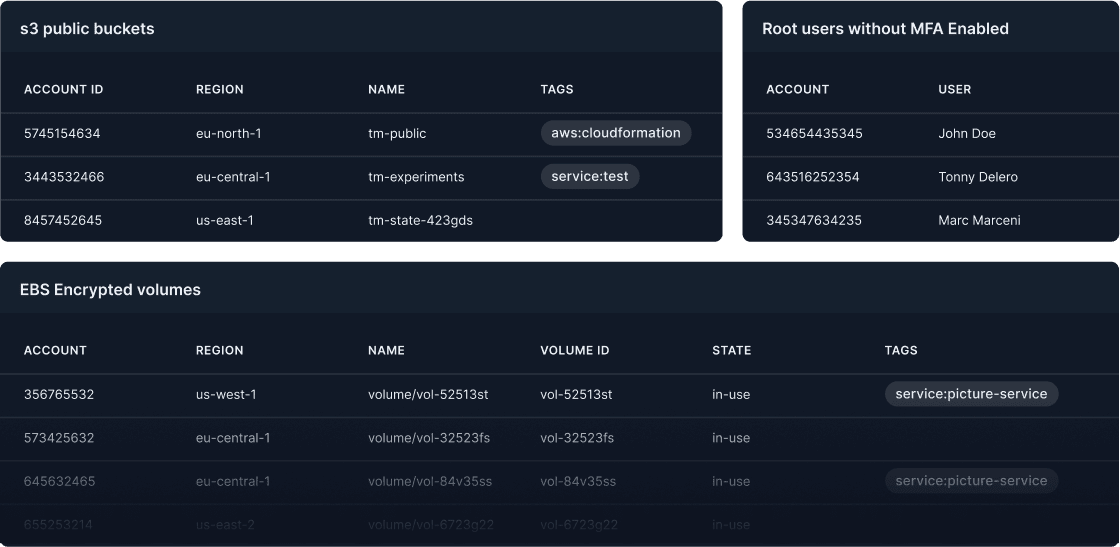Click the us-west-1 region cell

226,395
